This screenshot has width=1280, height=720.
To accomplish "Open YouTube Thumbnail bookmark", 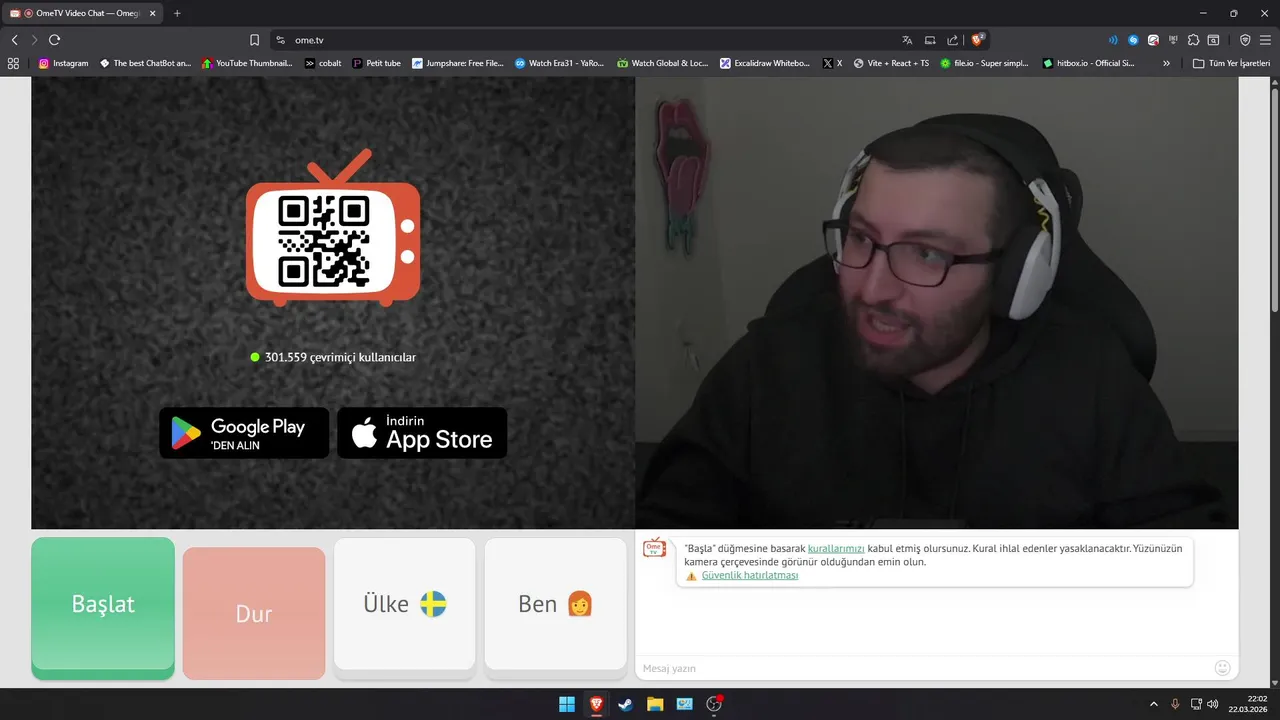I will 247,63.
